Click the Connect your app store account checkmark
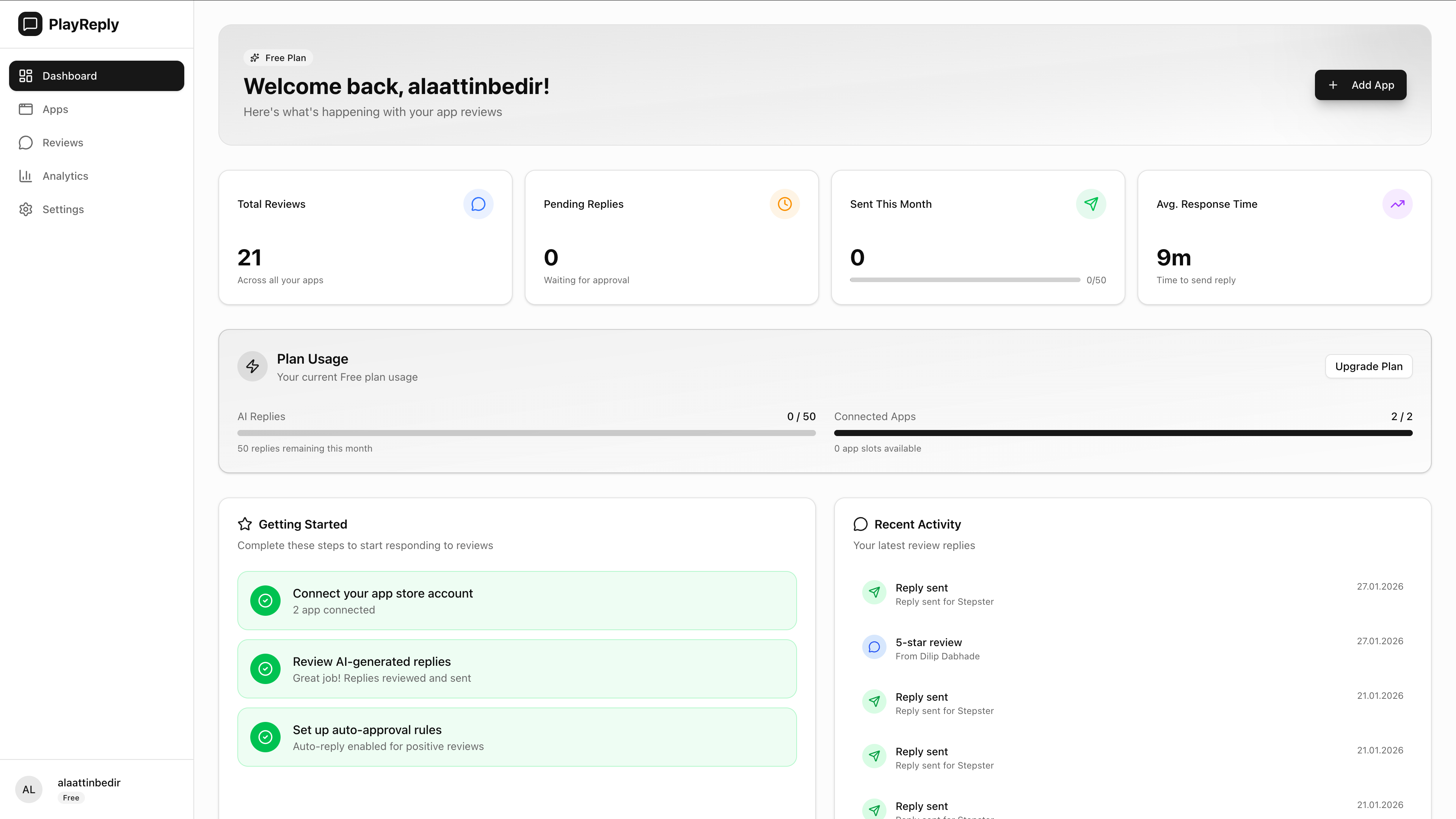This screenshot has width=1456, height=819. pos(265,600)
